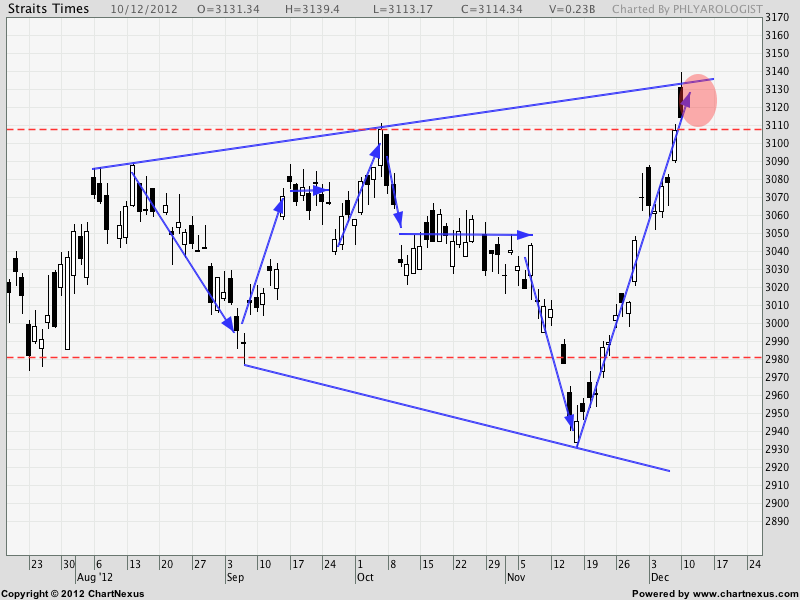Click the Straits Times chart title
This screenshot has height=600, width=800.
[47, 9]
